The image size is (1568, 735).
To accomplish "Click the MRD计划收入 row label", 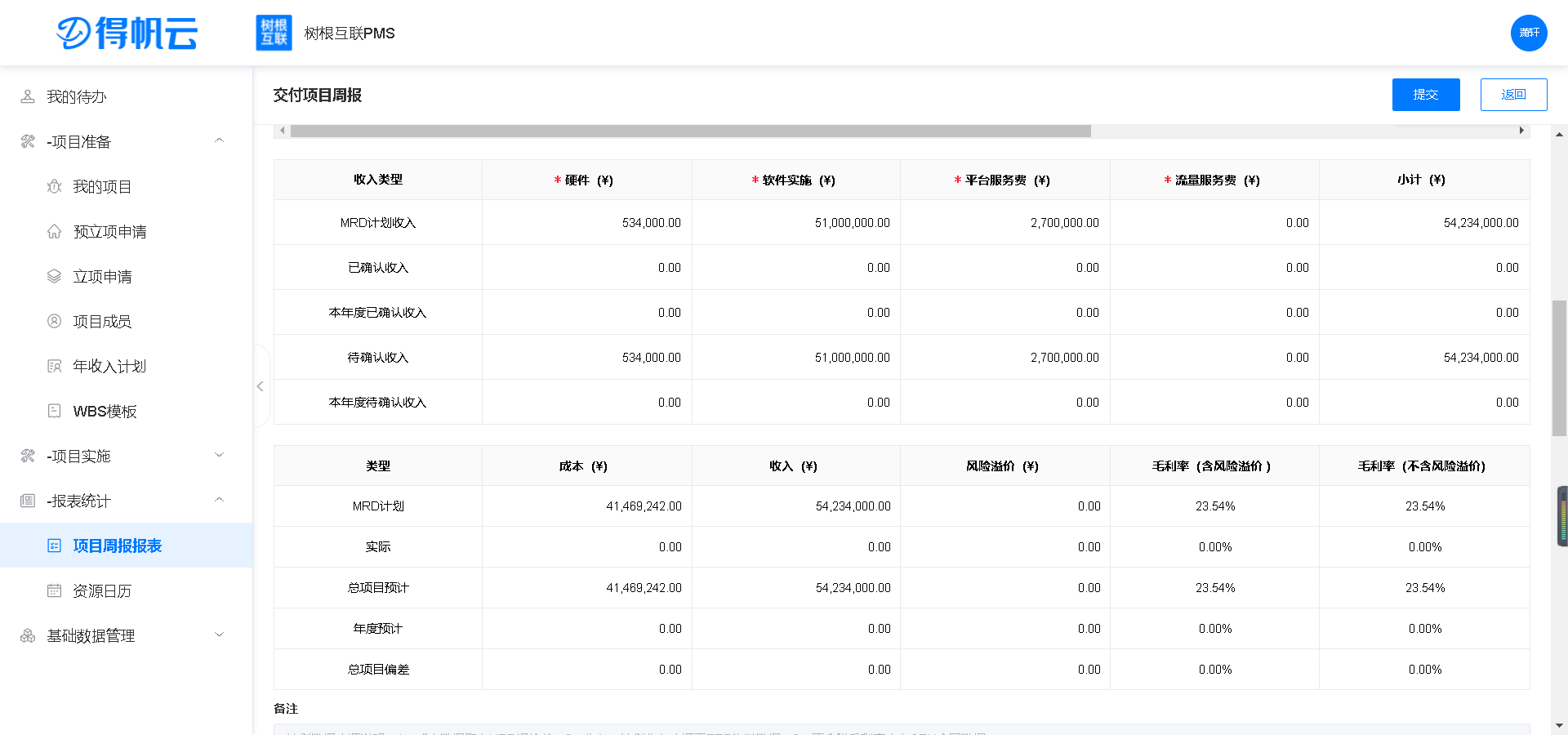I will (x=378, y=223).
